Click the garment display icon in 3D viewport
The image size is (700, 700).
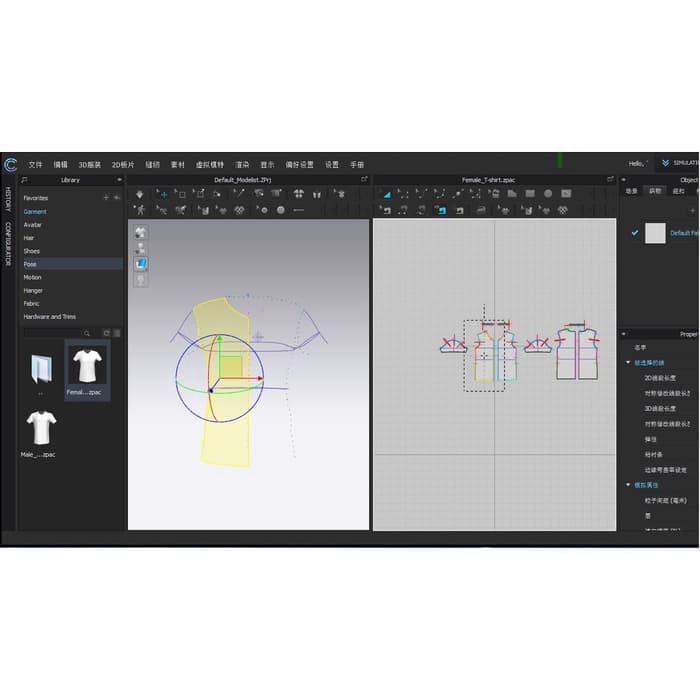(x=141, y=233)
